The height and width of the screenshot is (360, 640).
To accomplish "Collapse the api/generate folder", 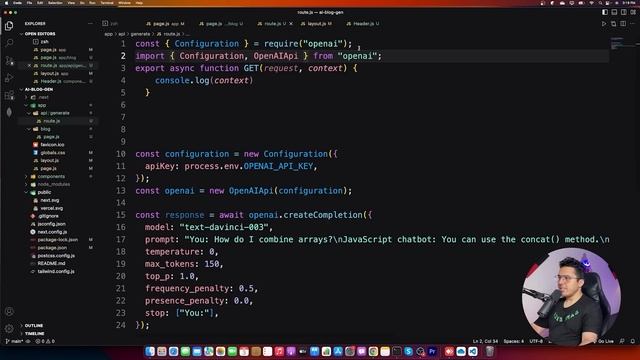I will pyautogui.click(x=50, y=113).
